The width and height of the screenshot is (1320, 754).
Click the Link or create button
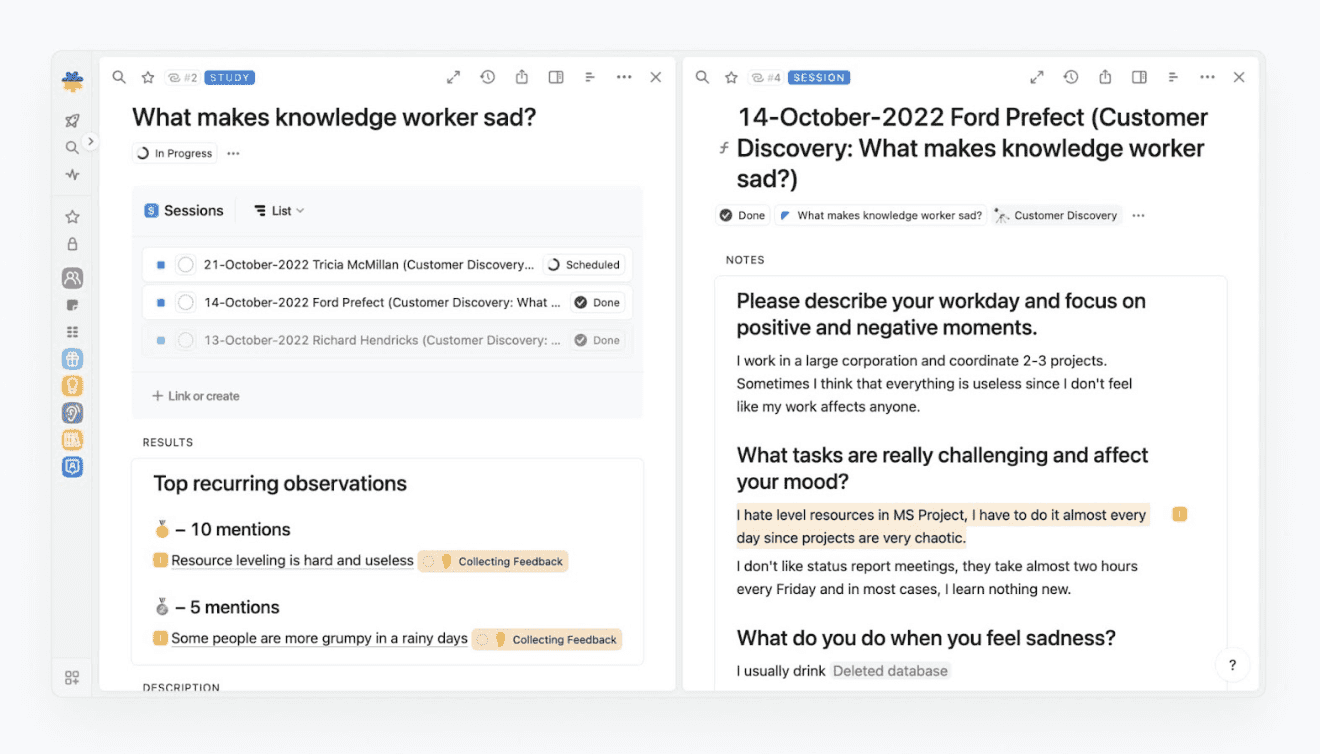tap(196, 396)
